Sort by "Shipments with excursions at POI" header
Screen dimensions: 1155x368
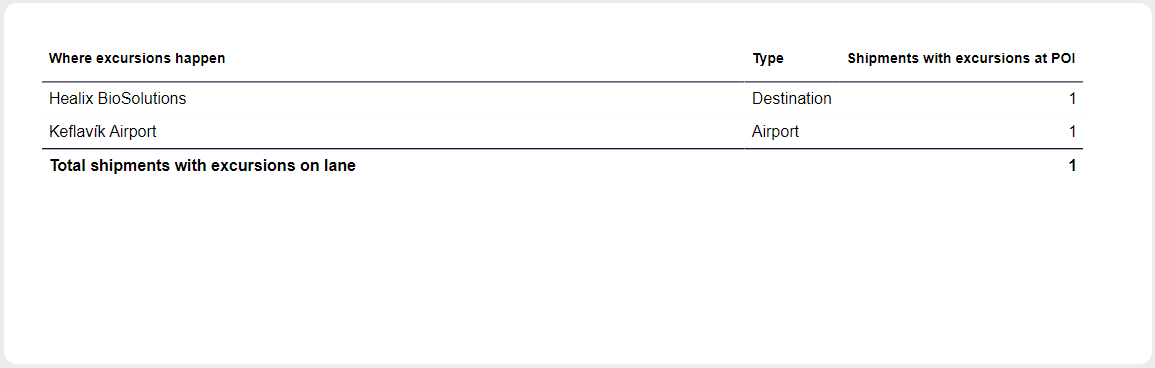tap(961, 58)
